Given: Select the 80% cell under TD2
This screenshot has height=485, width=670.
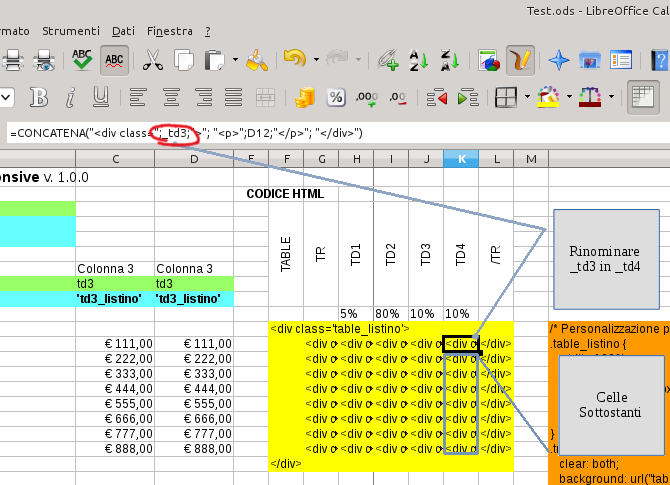Looking at the screenshot, I should (391, 314).
